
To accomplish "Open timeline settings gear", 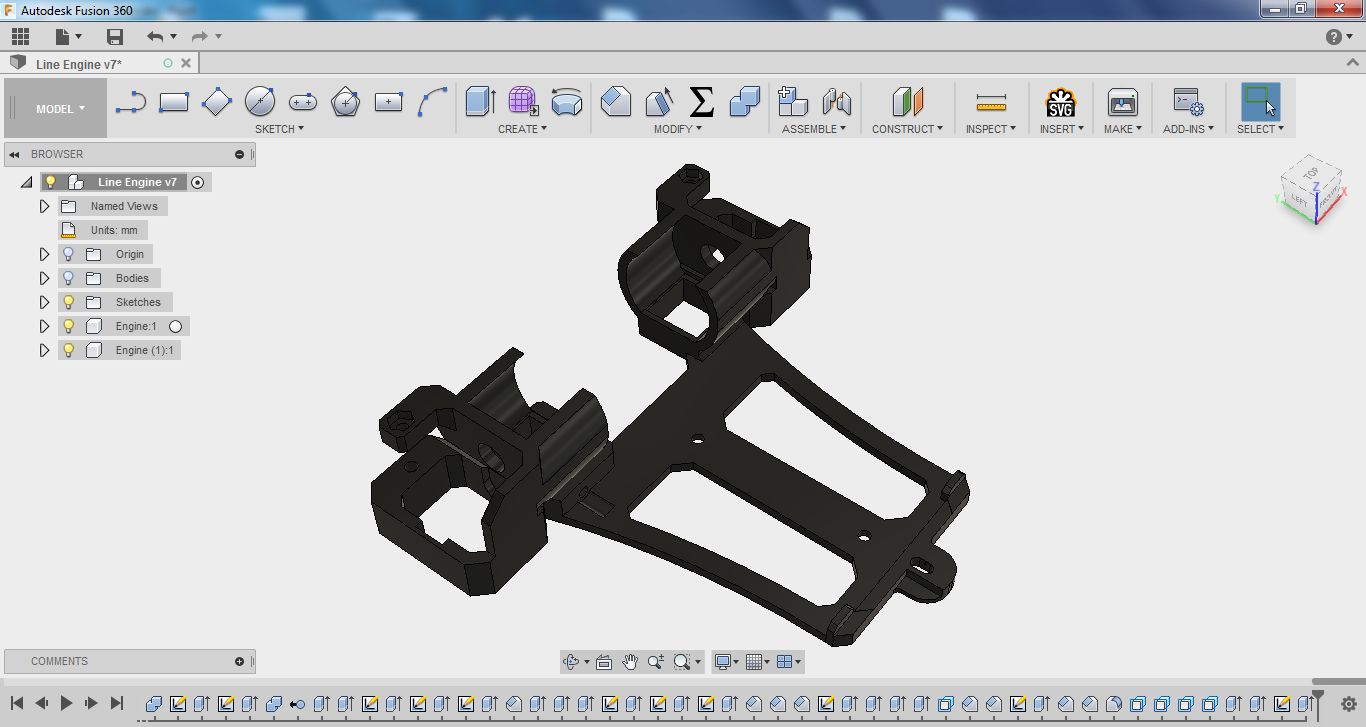I will point(1347,703).
